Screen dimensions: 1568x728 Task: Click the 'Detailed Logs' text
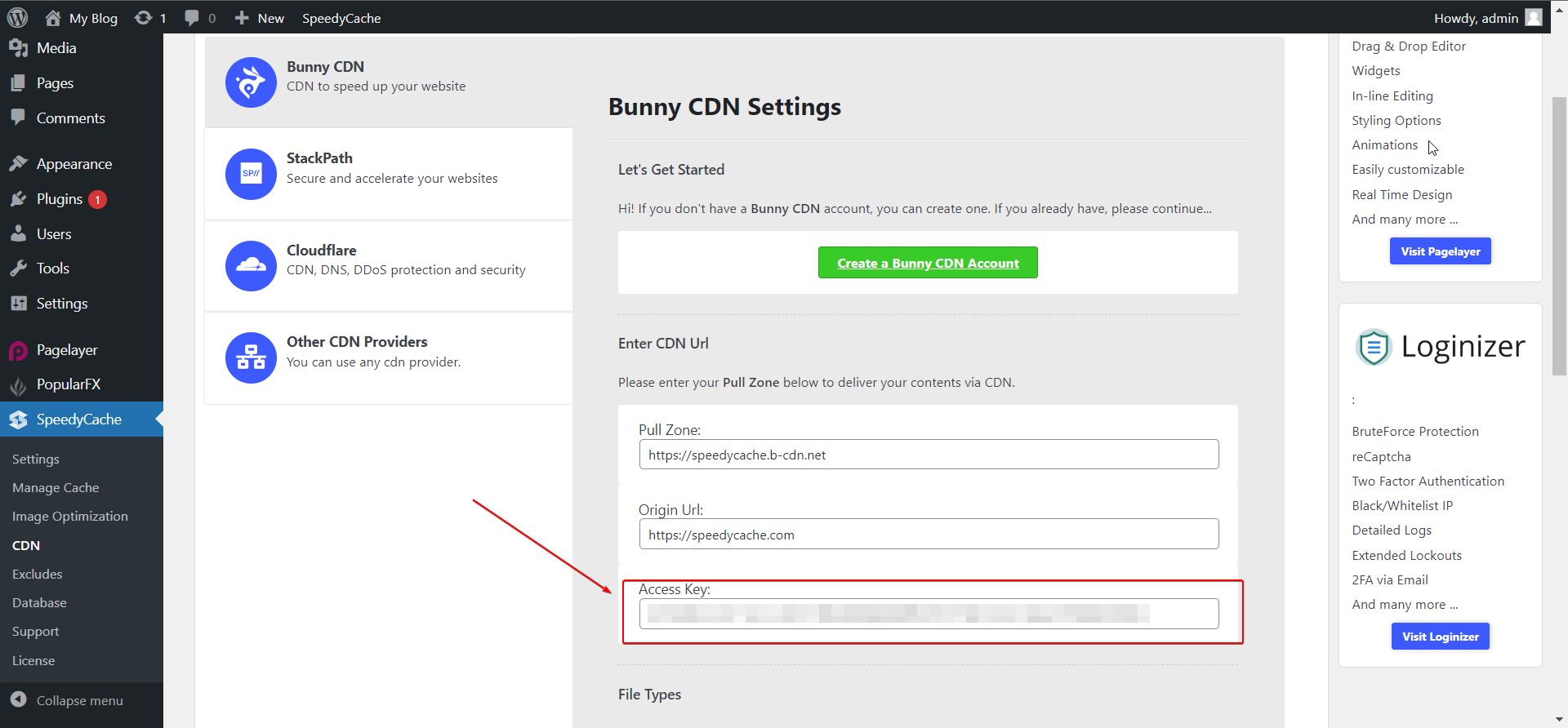[x=1392, y=530]
